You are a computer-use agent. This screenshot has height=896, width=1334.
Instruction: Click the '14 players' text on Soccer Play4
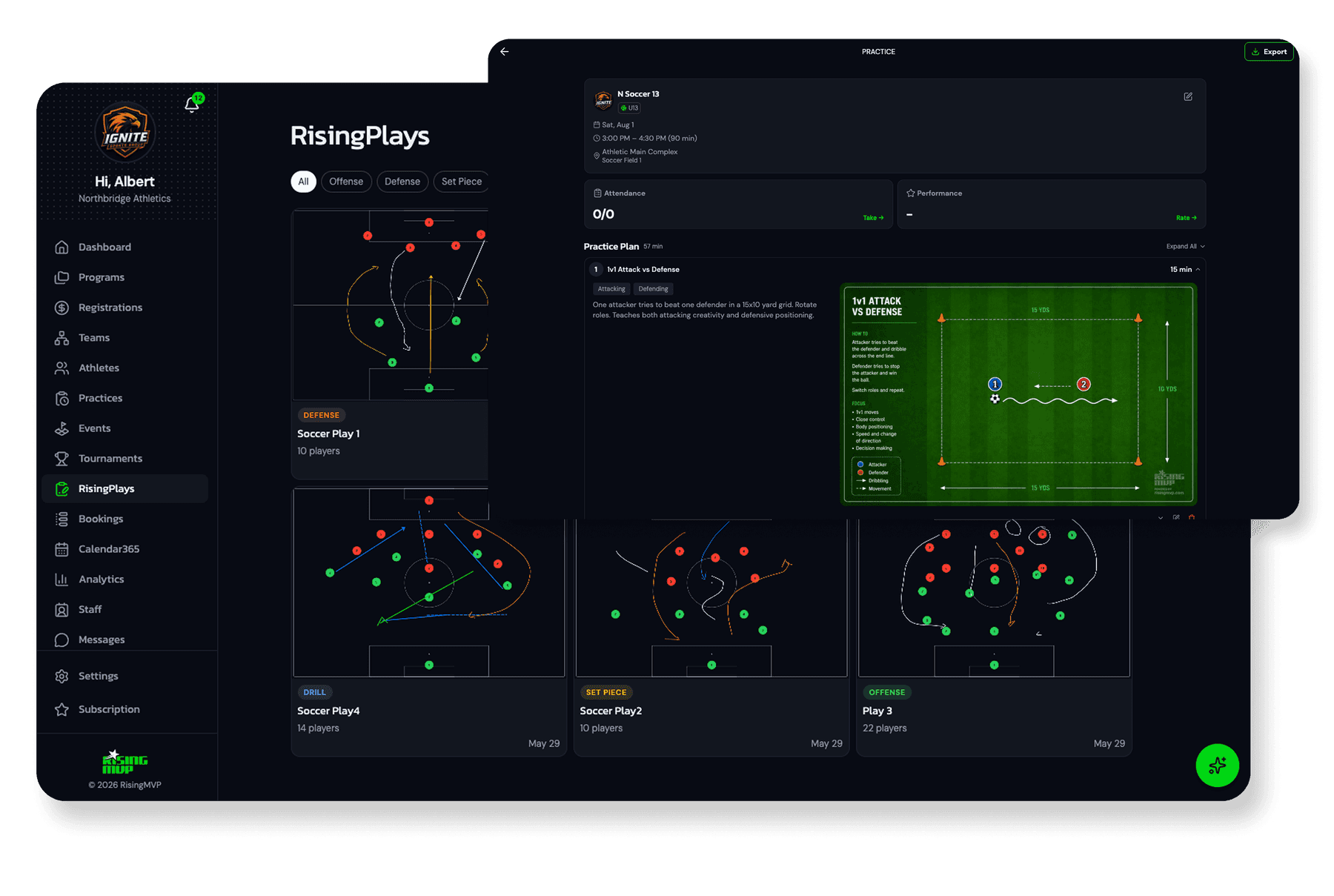pyautogui.click(x=318, y=728)
